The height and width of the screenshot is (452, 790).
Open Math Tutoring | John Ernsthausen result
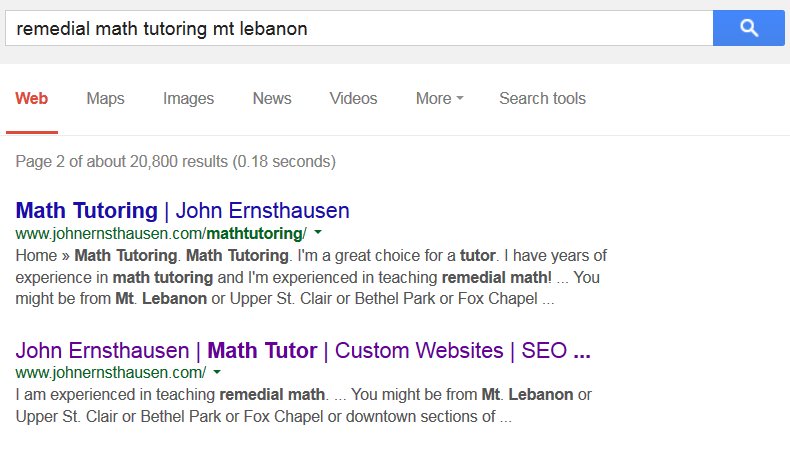pos(182,211)
